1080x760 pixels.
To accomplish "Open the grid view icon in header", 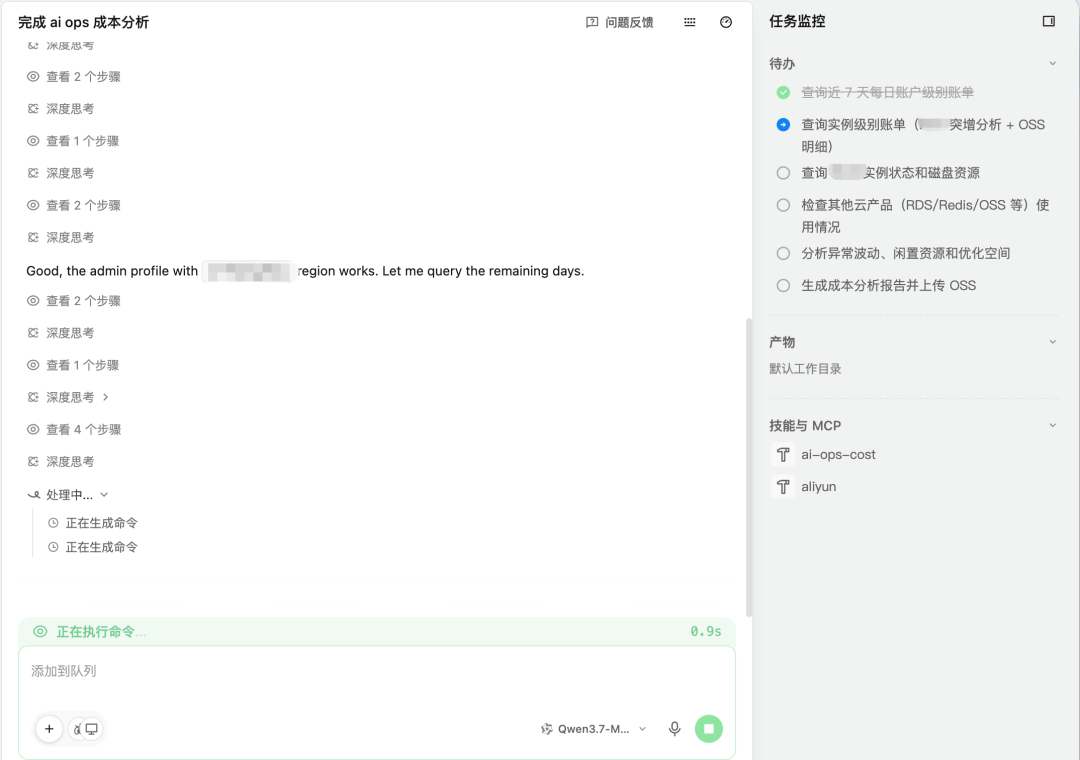I will point(689,22).
